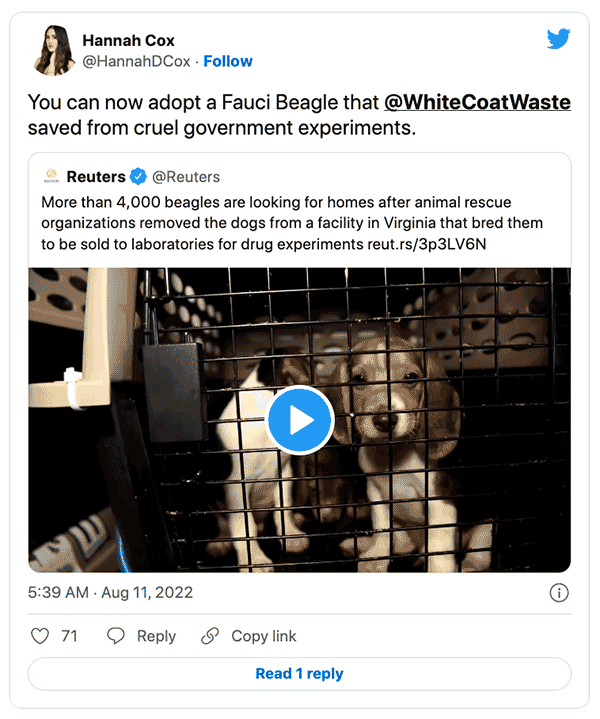Click the Twitter bird logo
Screen dimensions: 600x719
tap(558, 40)
